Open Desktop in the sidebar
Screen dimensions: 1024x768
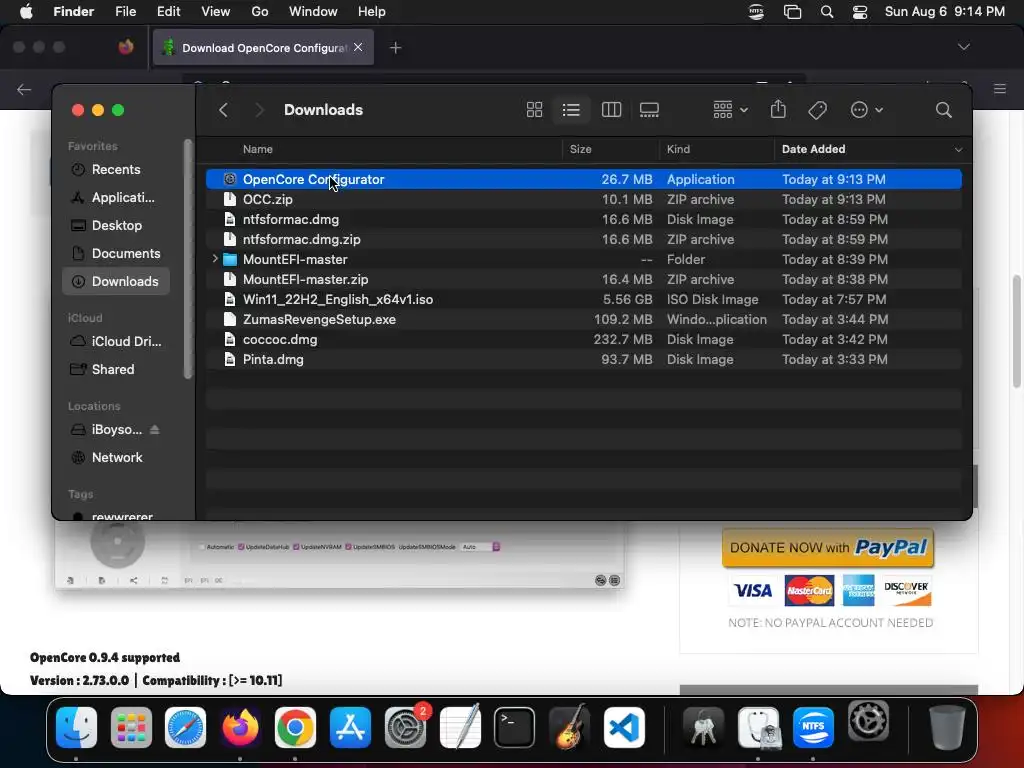115,225
